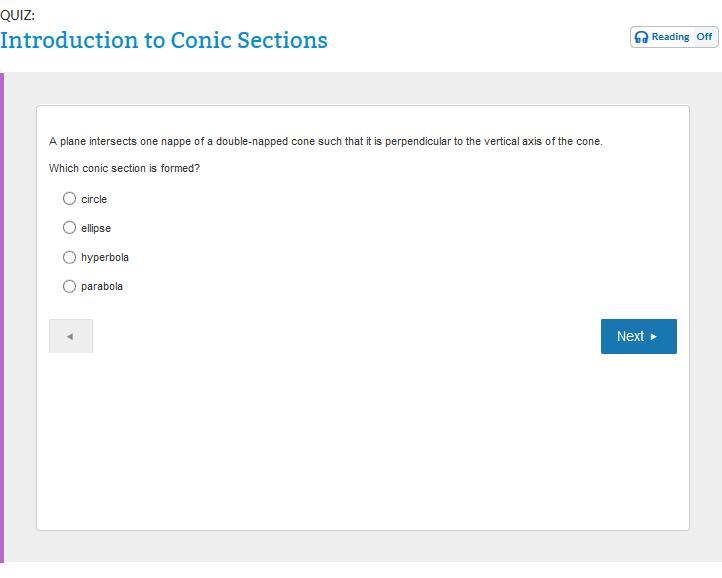
Task: Choose the hyperbola radio option
Action: pos(69,257)
